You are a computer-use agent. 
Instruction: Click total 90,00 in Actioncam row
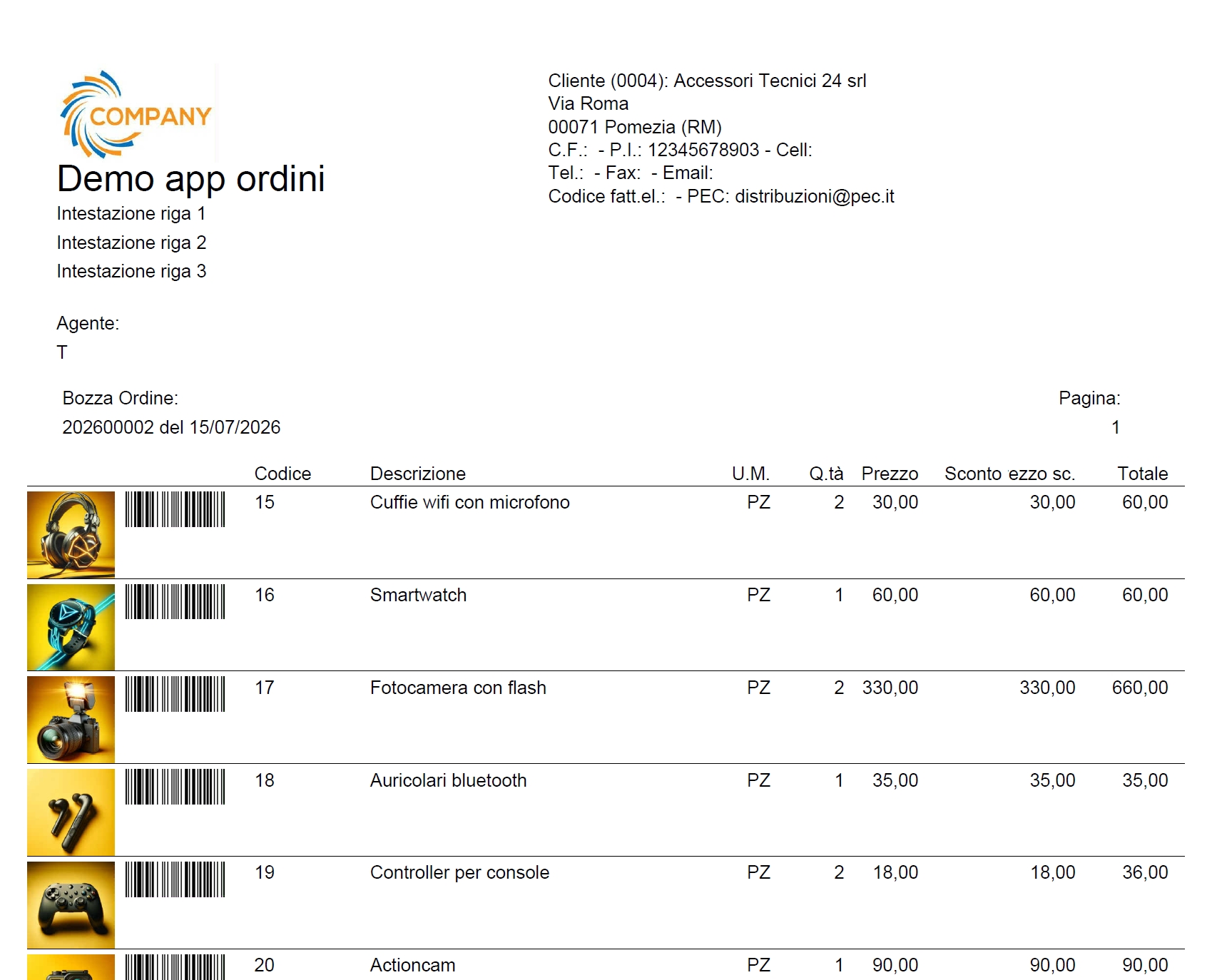(1145, 965)
